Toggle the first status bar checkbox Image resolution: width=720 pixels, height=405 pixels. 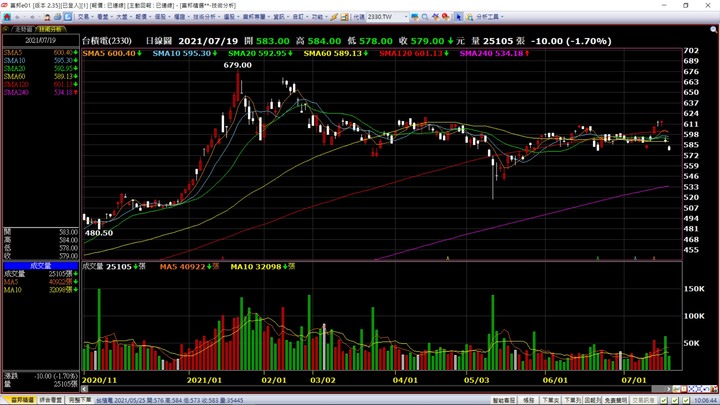pos(664,400)
